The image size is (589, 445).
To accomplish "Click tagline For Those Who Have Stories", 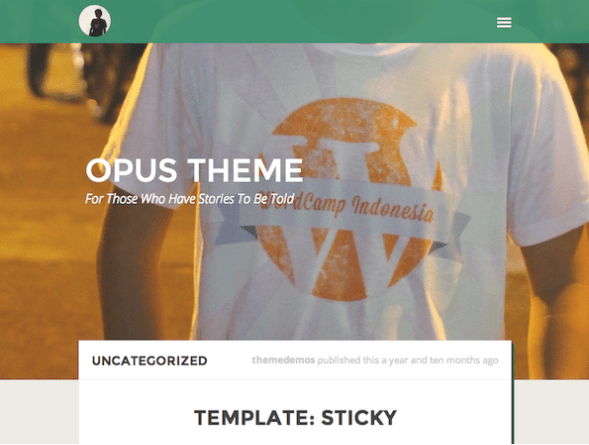I will coord(189,199).
